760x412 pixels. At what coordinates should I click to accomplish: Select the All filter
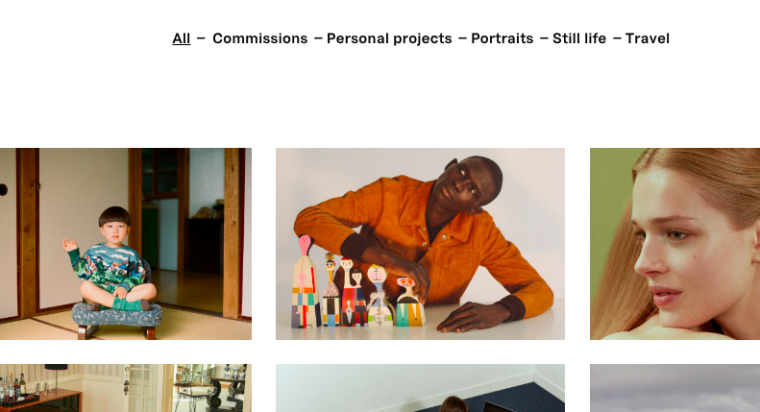coord(181,38)
